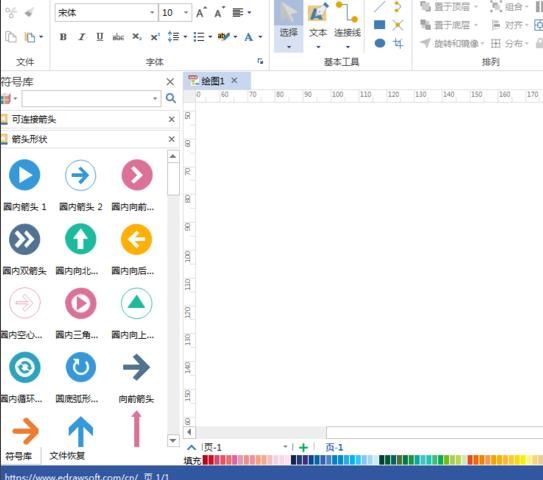Screen dimensions: 543x480
Task: Add a new page with plus button
Action: [303, 447]
